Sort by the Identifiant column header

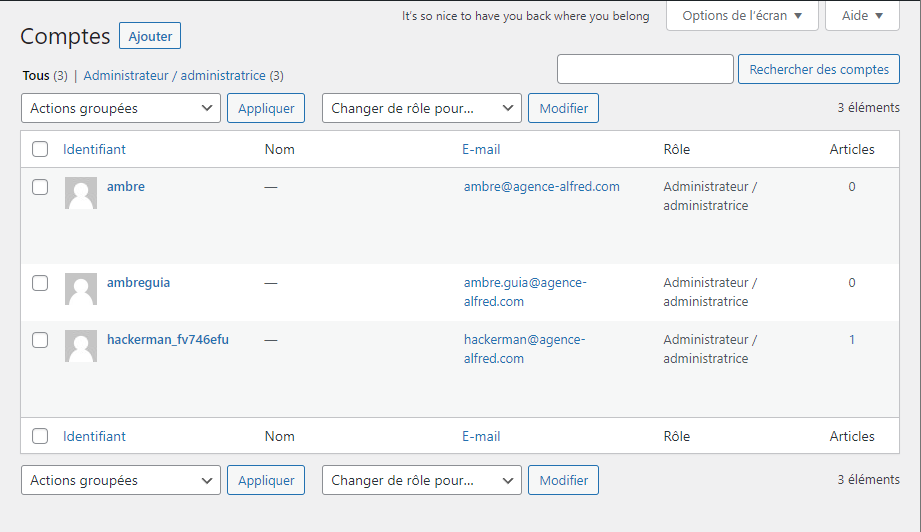94,150
